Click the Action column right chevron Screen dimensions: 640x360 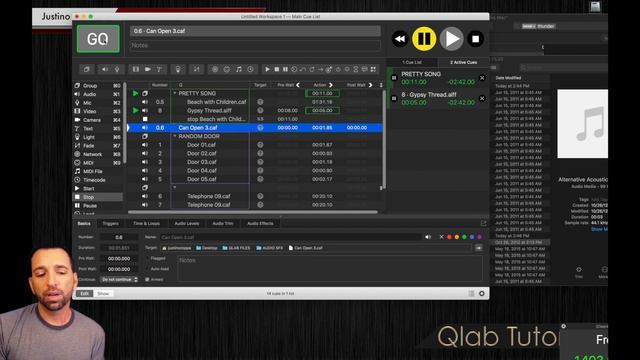(x=331, y=85)
